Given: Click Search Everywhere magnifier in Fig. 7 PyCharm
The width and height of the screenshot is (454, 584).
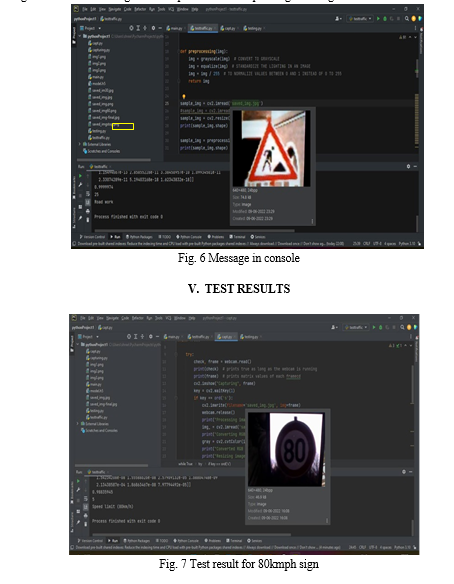Looking at the screenshot, I should [402, 327].
